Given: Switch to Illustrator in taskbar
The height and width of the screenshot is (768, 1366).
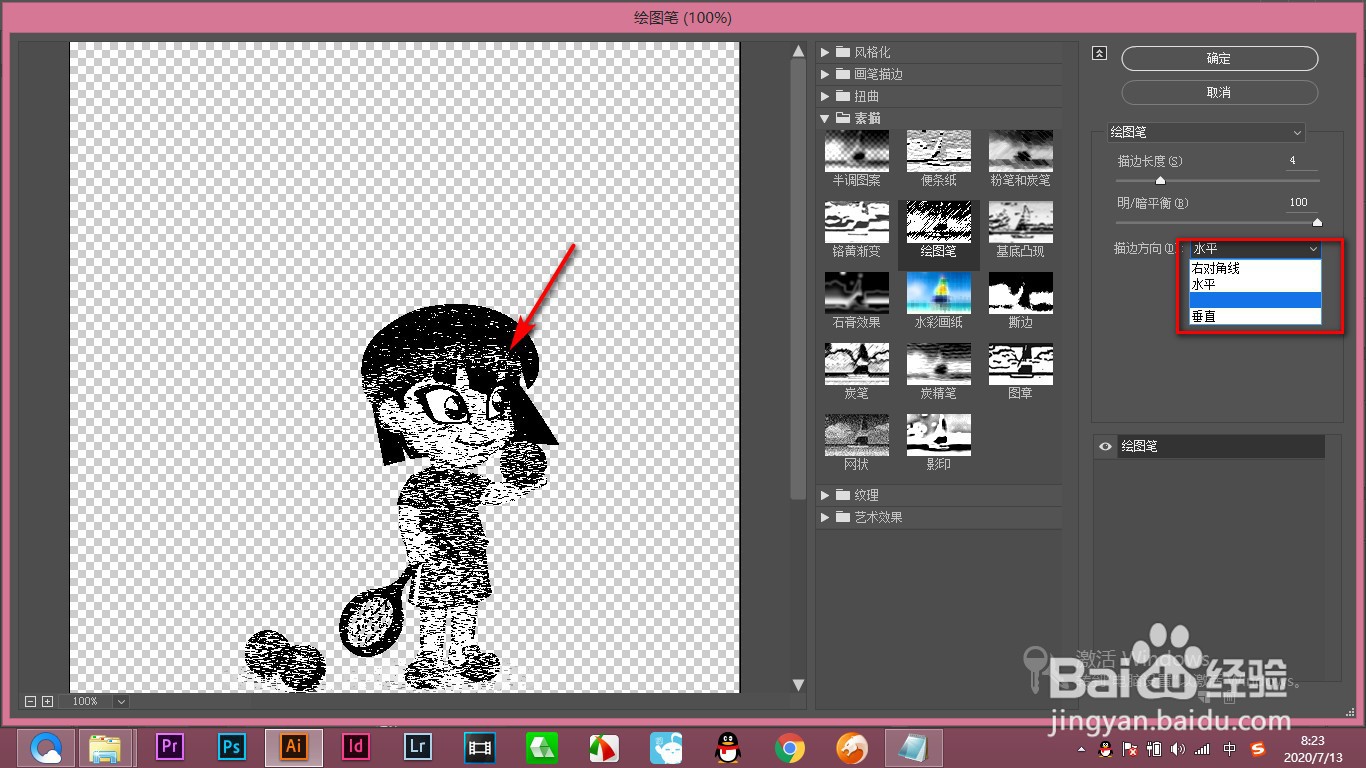Looking at the screenshot, I should click(294, 747).
